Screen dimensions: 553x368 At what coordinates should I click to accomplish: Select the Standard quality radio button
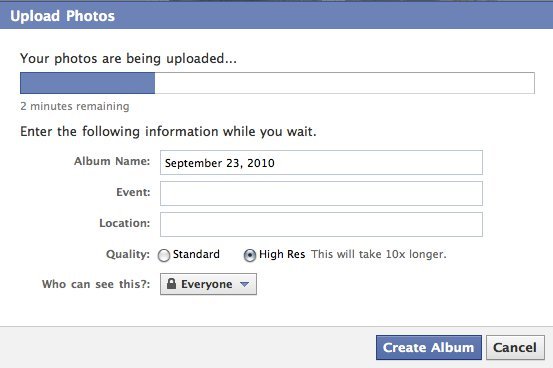pos(164,255)
